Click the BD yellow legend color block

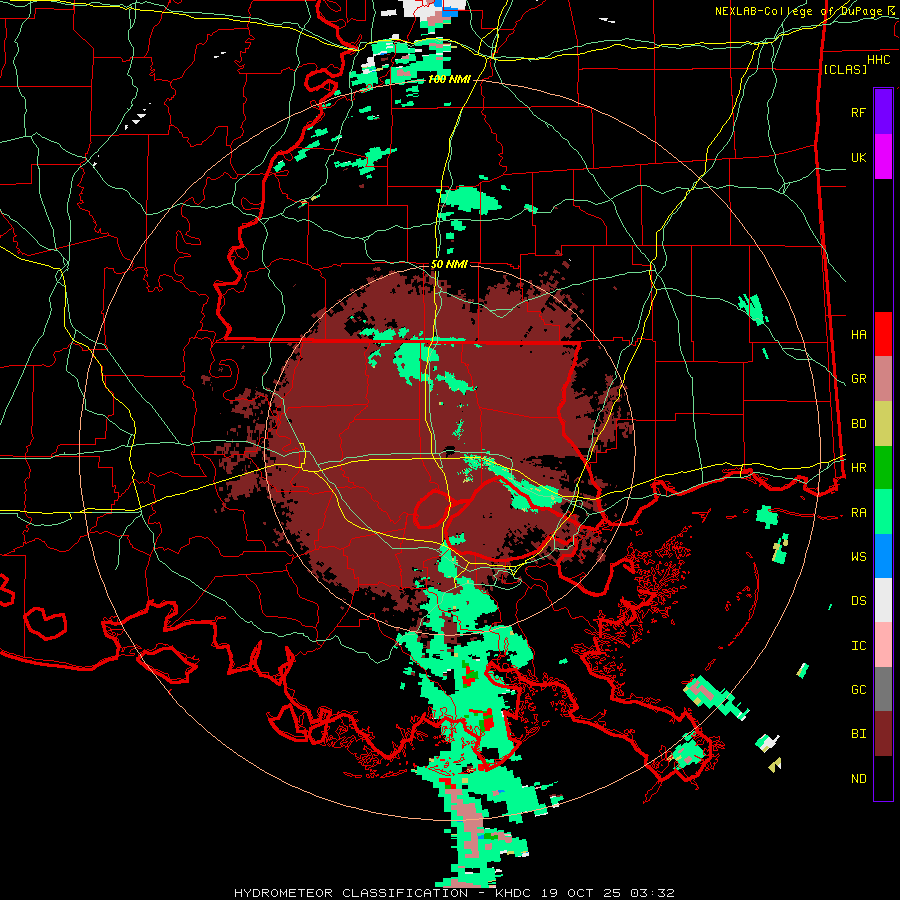883,424
